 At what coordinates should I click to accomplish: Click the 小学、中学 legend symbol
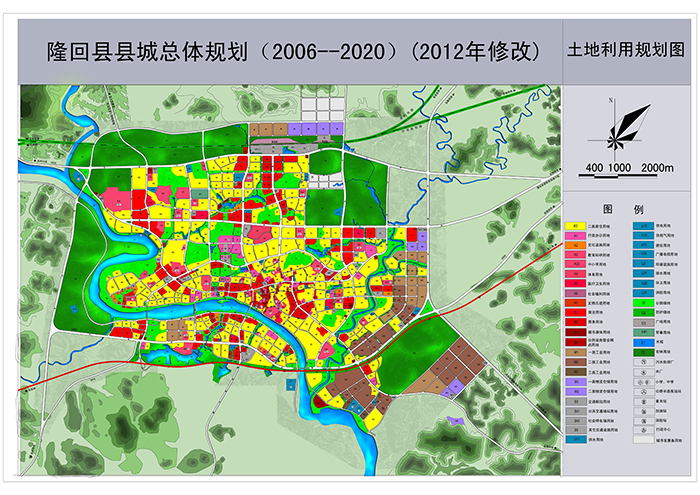pos(643,381)
